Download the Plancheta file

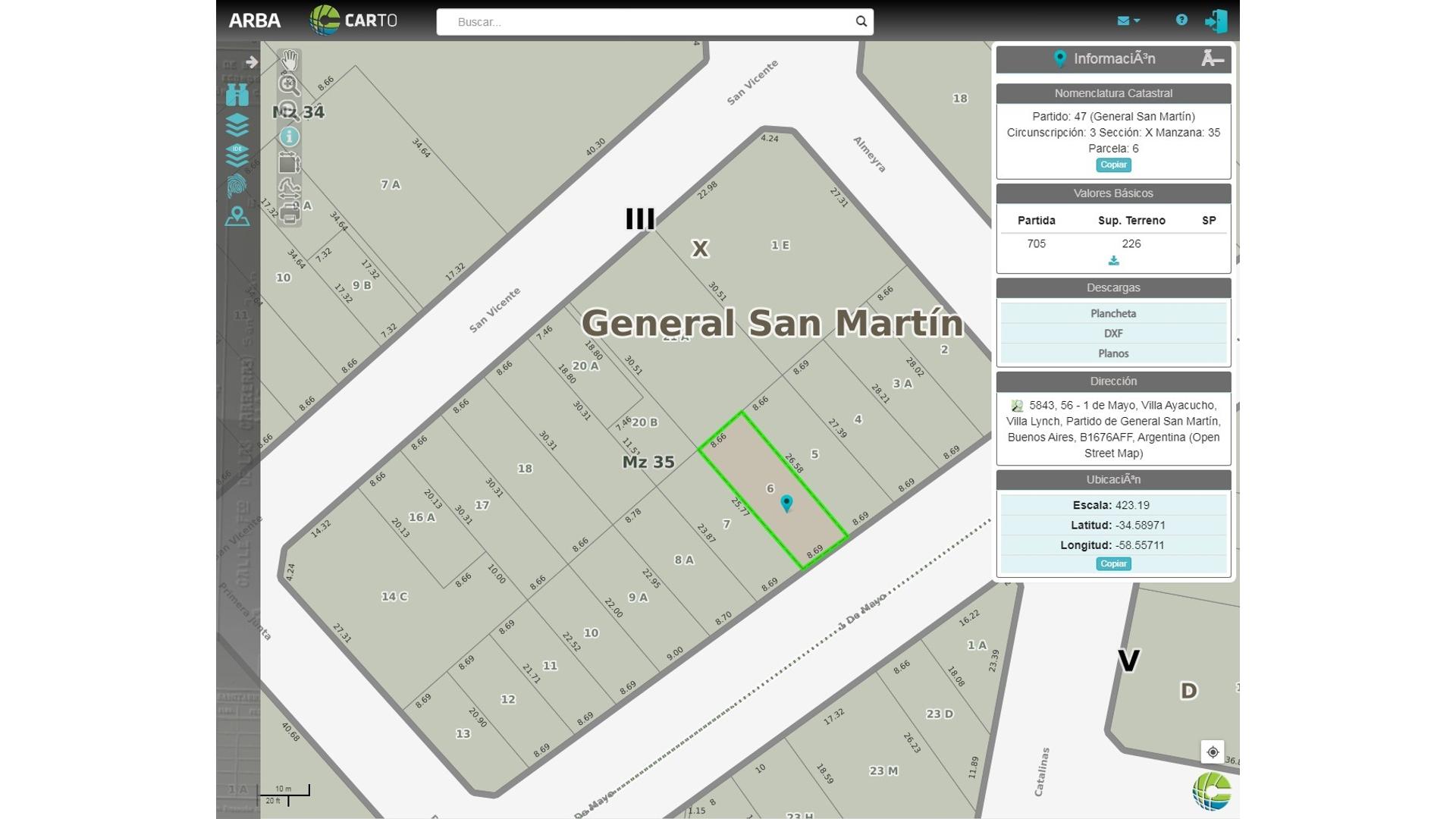(x=1113, y=314)
